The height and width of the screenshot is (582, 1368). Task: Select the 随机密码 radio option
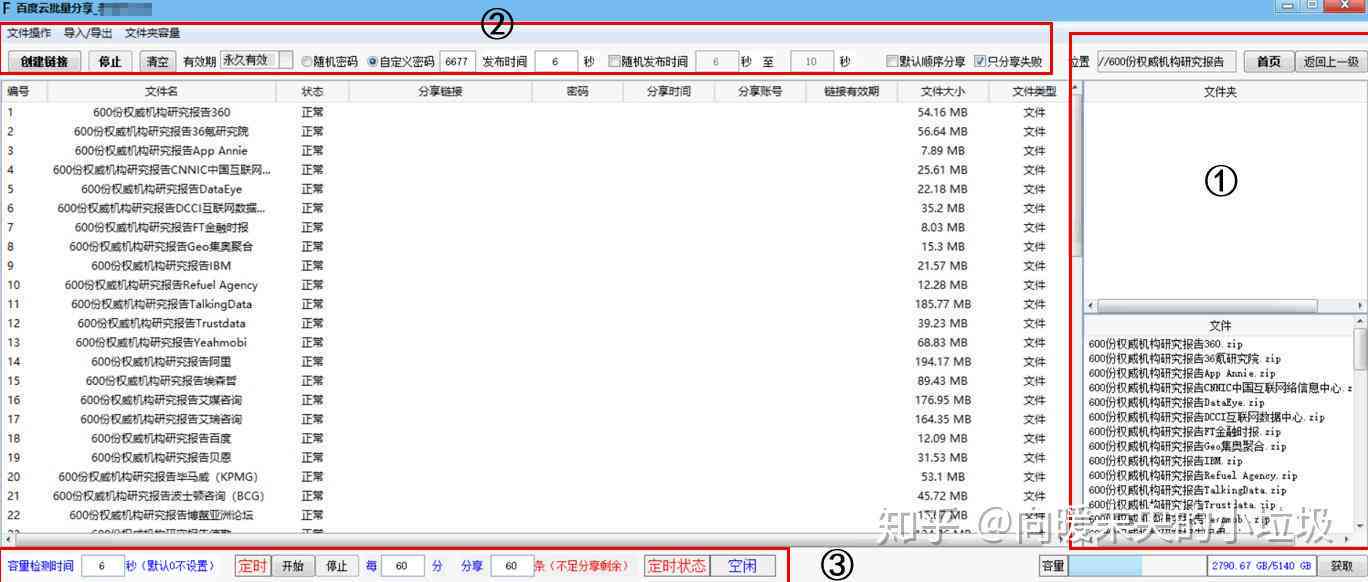(x=329, y=62)
